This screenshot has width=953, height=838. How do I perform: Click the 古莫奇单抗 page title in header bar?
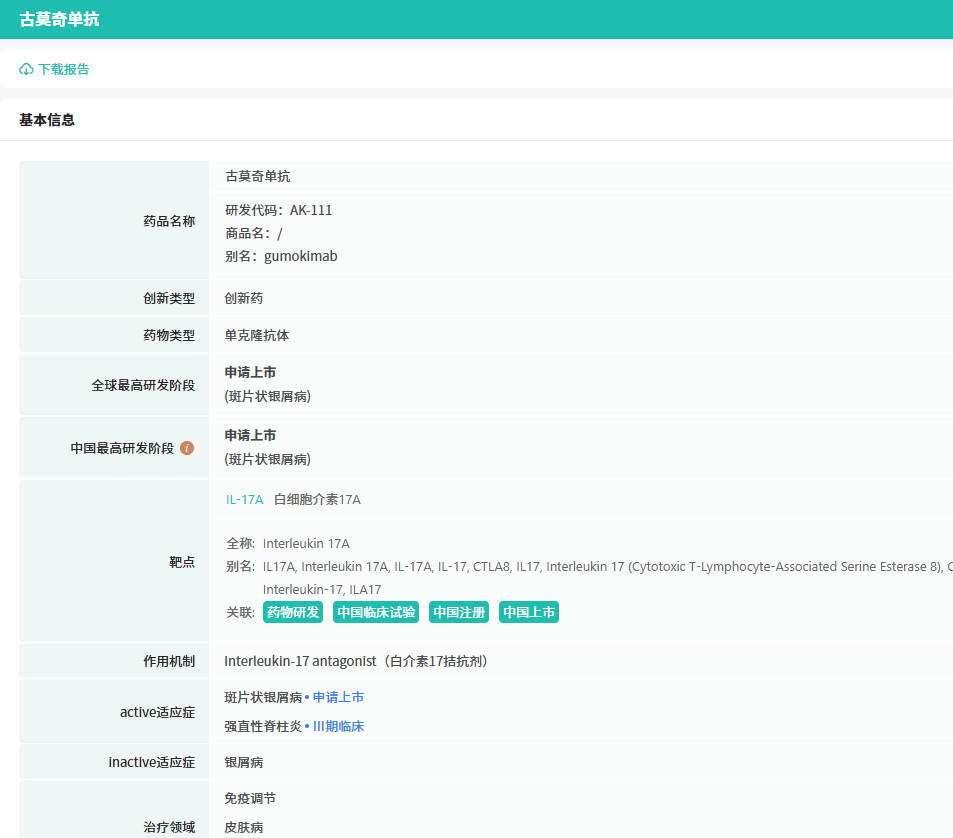coord(59,19)
